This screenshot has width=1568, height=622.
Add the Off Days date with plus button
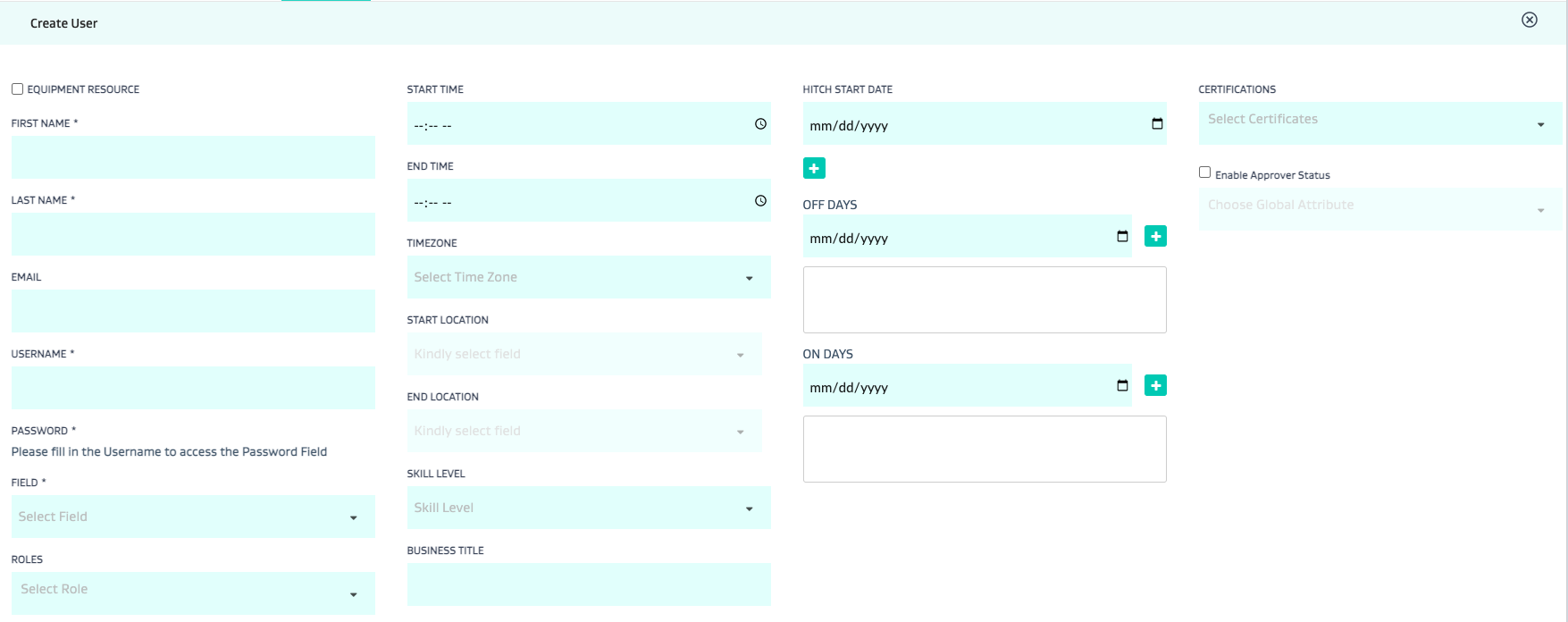1155,237
